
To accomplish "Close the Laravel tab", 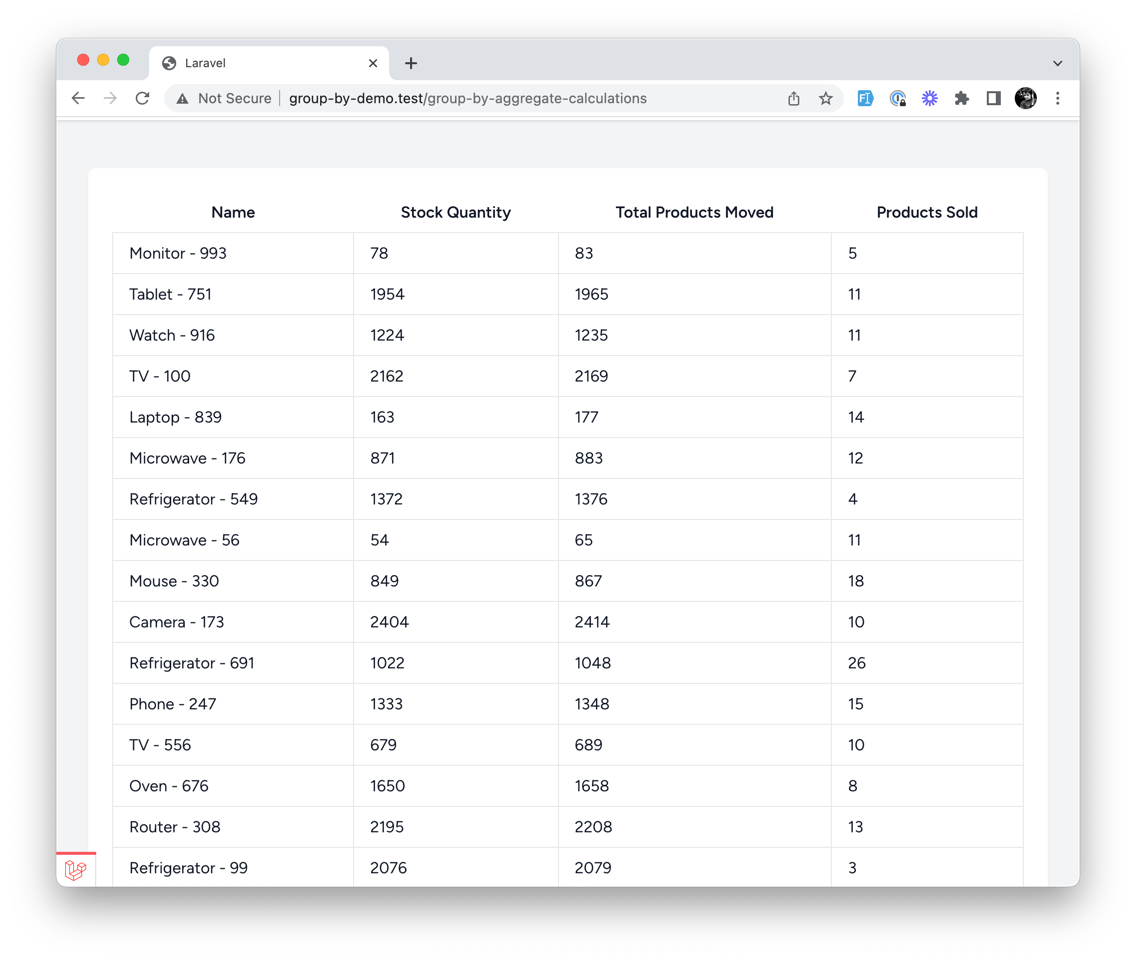I will tap(373, 63).
